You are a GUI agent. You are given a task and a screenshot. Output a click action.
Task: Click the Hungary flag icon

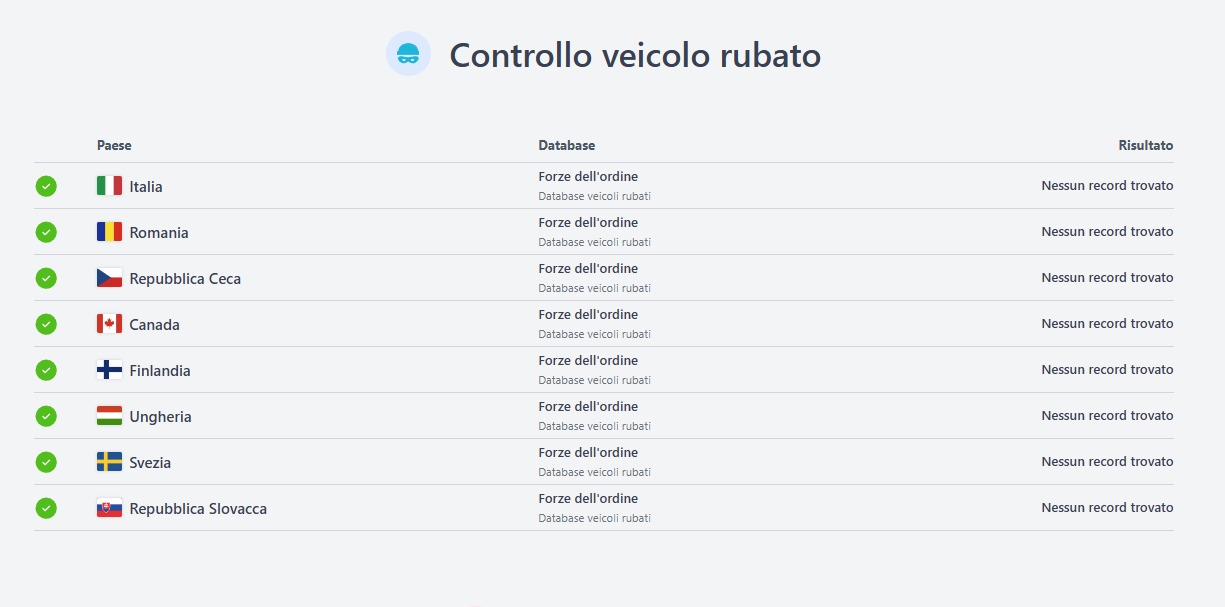tap(109, 416)
